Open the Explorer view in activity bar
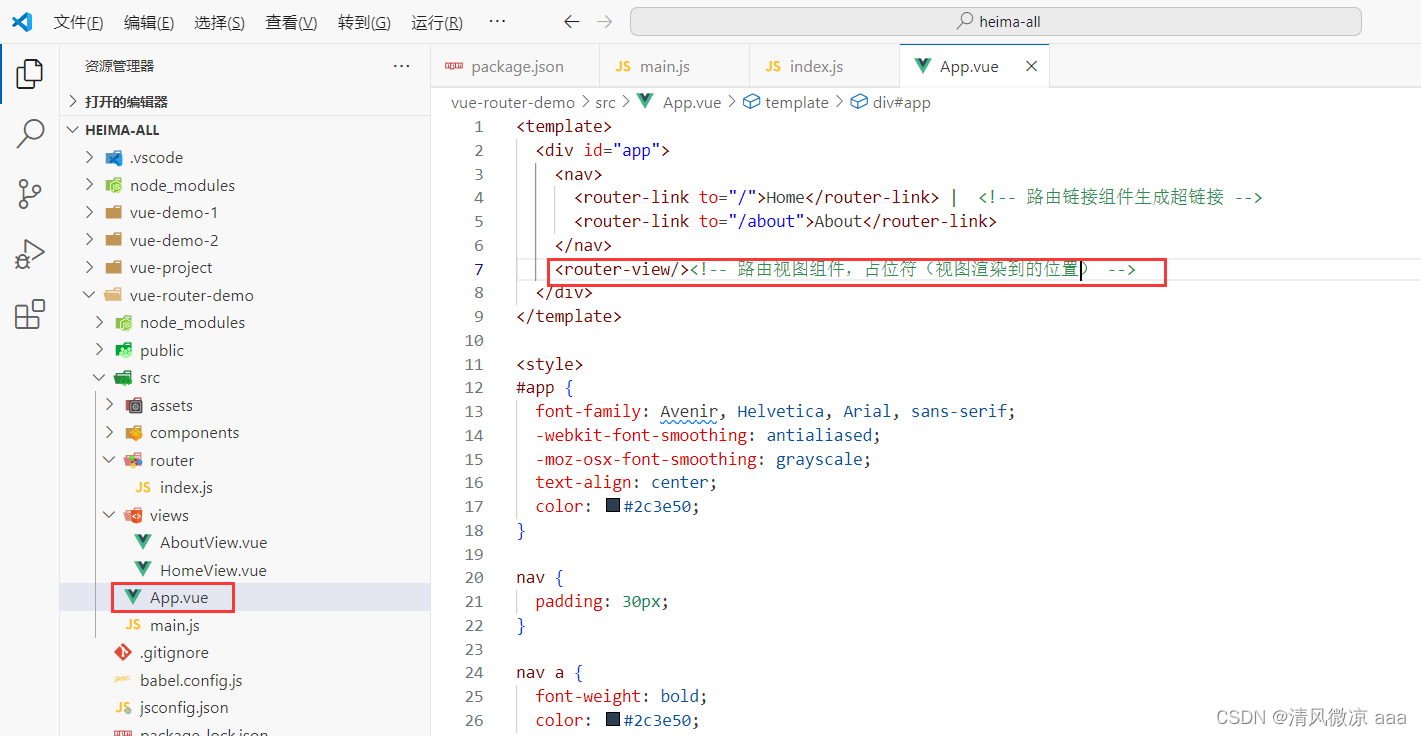The image size is (1421, 736). 30,73
